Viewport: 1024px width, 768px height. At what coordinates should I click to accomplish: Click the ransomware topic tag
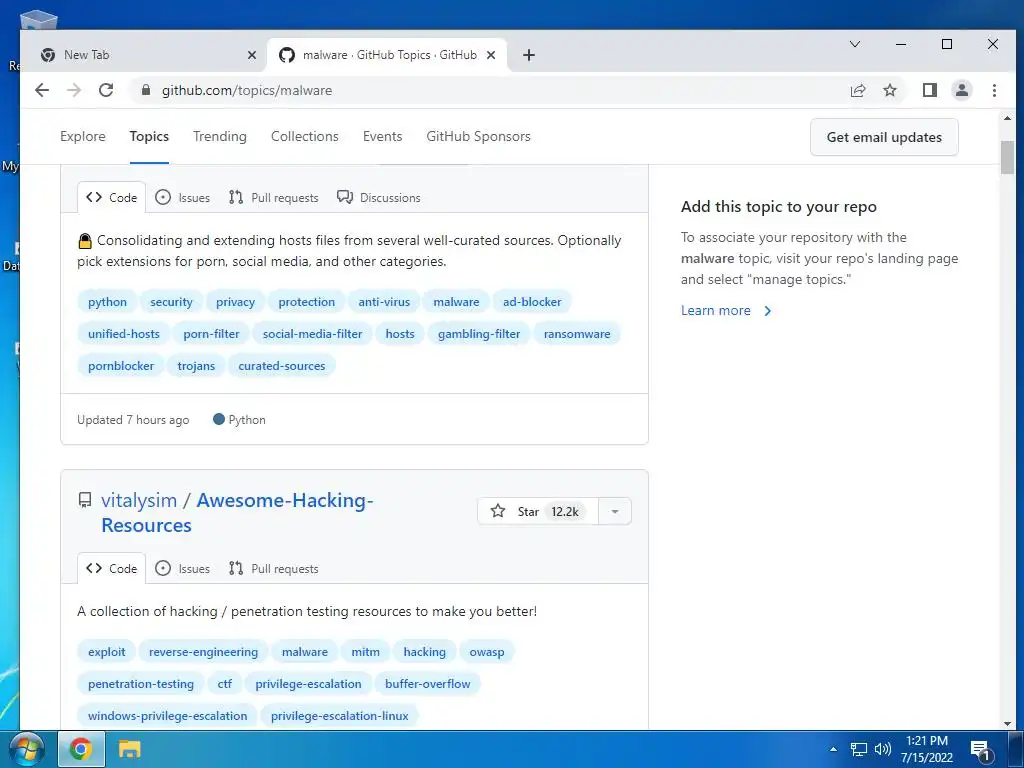577,334
